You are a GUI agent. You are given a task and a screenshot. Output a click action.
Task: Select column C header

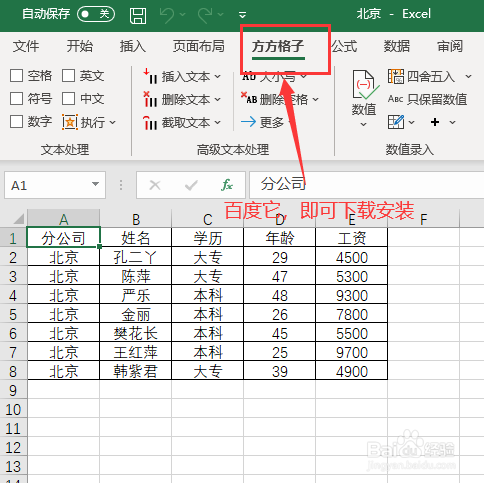pyautogui.click(x=208, y=219)
